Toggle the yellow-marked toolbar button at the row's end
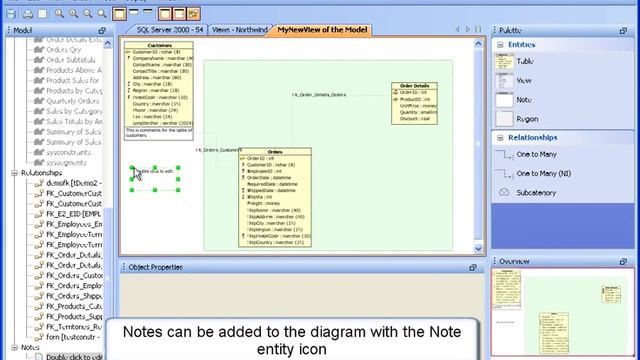Image resolution: width=640 pixels, height=360 pixels. pyautogui.click(x=193, y=14)
